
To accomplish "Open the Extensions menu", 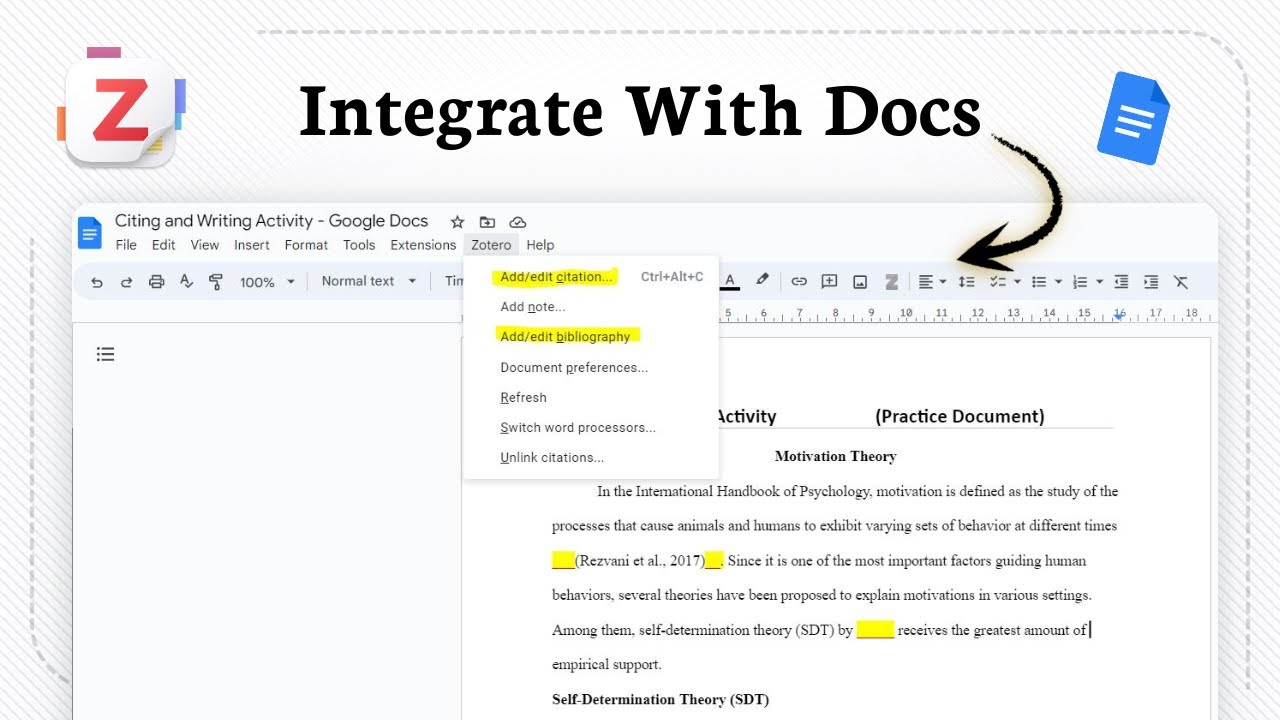I will tap(423, 245).
